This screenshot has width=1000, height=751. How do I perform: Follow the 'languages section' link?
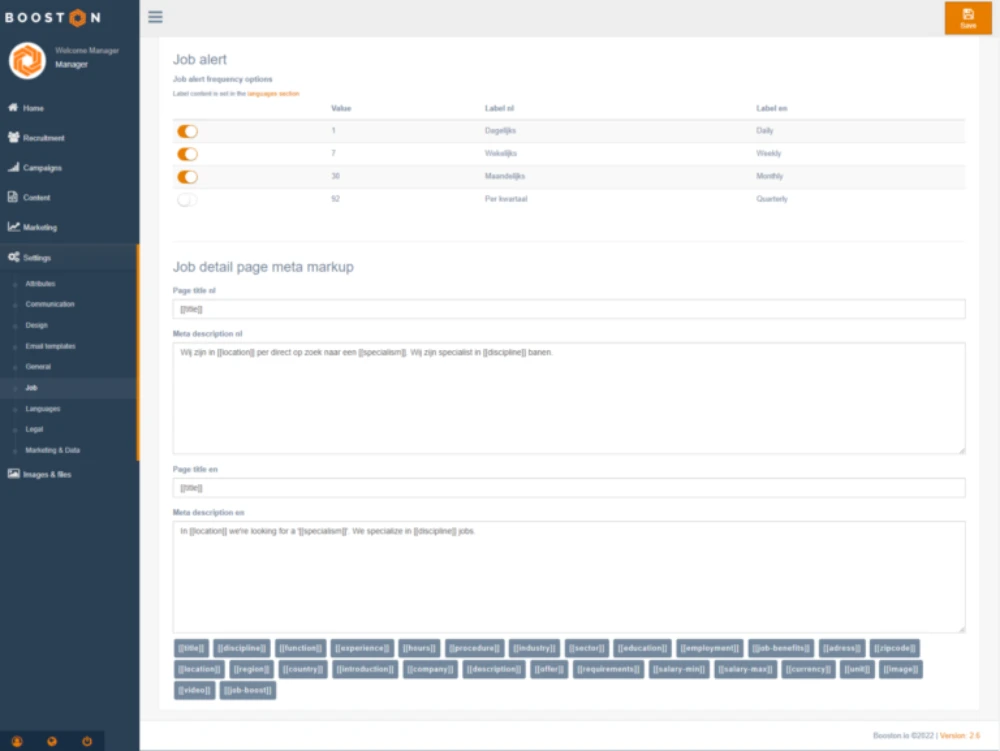tap(275, 93)
